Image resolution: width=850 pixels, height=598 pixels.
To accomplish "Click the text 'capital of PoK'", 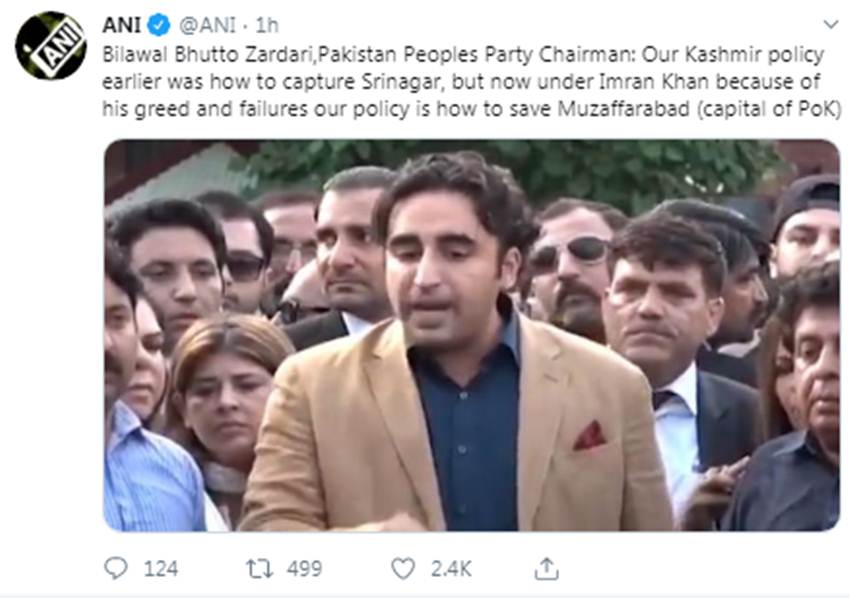I will (769, 108).
